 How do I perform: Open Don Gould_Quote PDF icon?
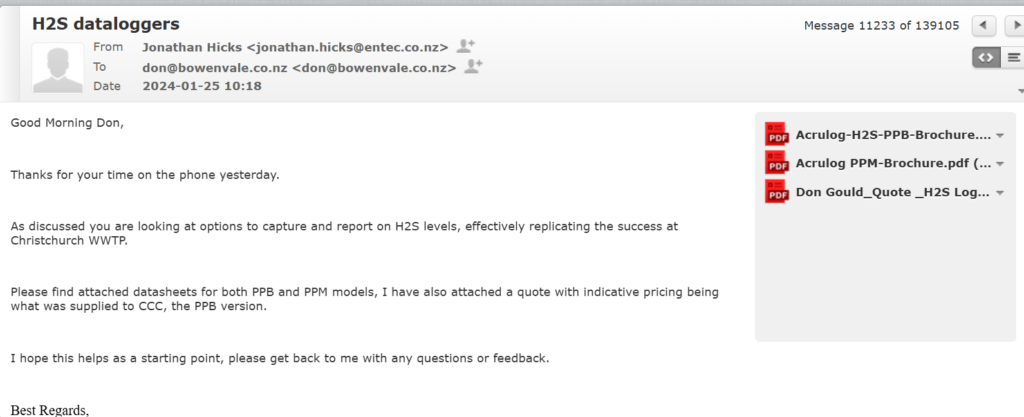(x=777, y=191)
